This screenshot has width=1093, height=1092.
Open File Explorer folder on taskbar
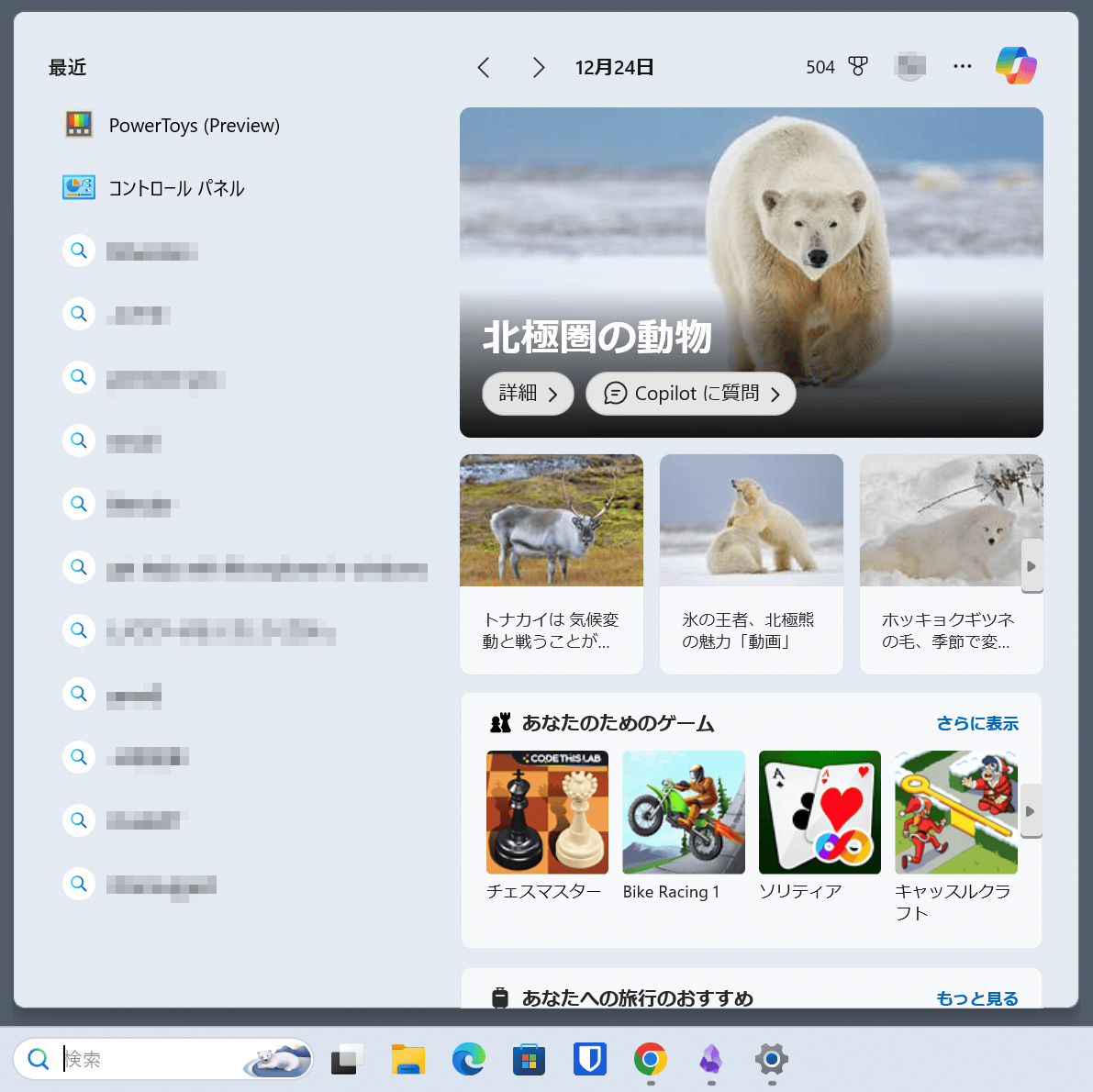pos(408,1059)
